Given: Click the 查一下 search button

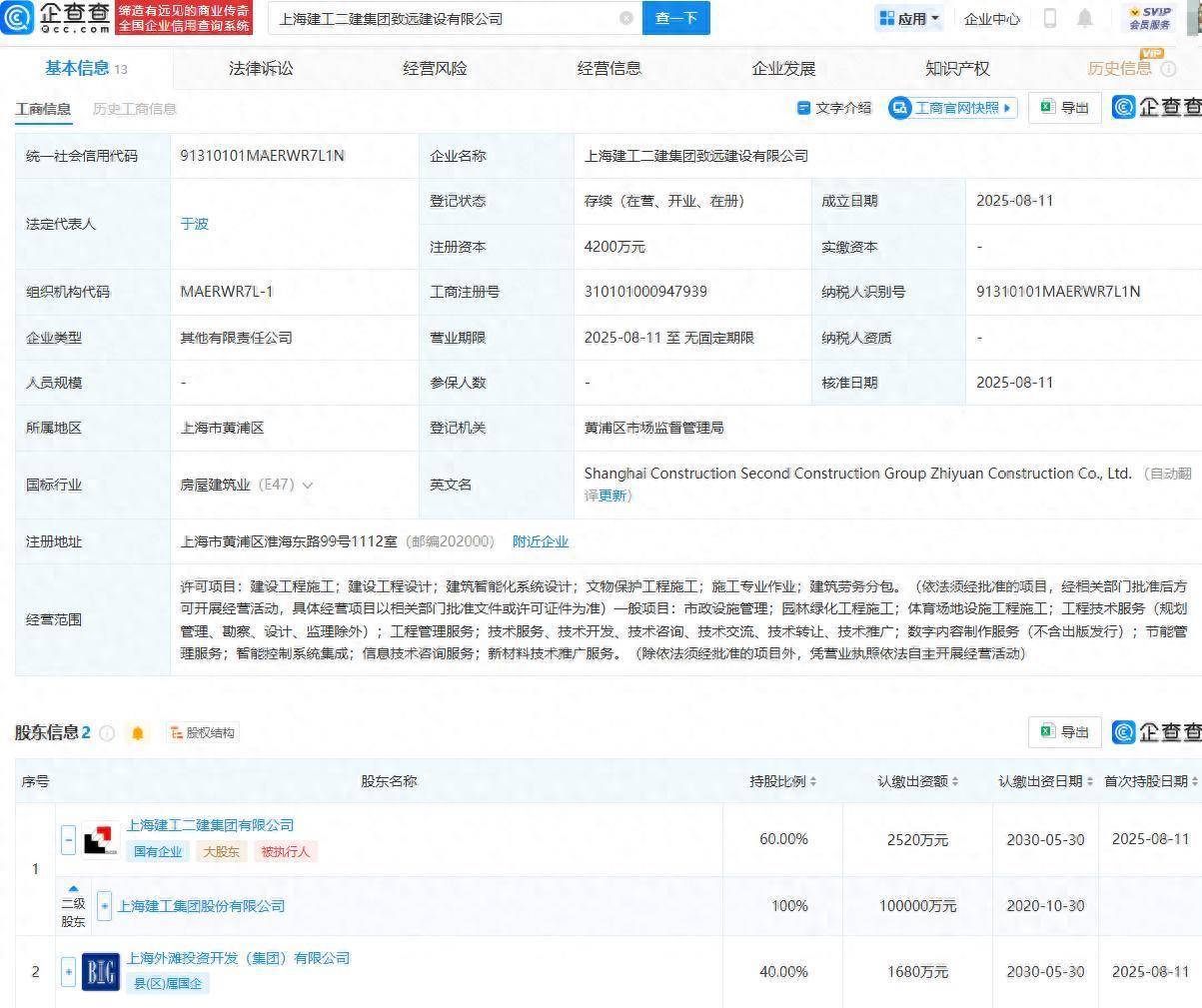Looking at the screenshot, I should 675,18.
